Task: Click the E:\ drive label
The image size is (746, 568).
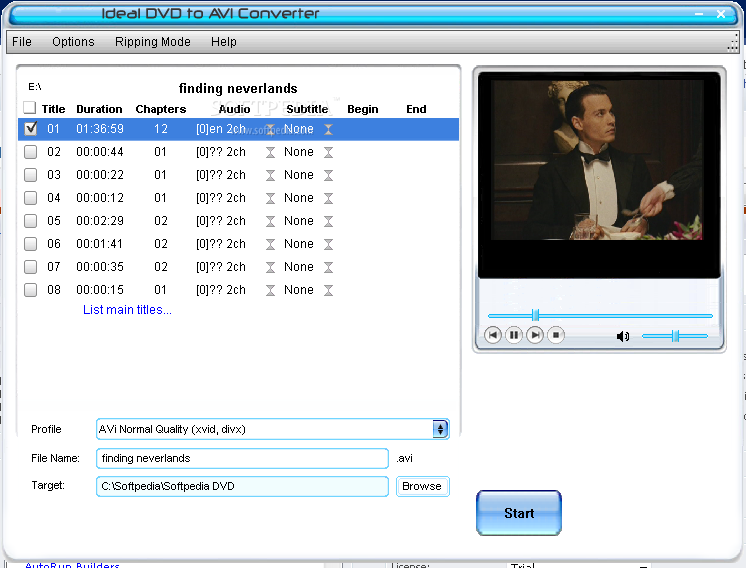Action: click(35, 87)
